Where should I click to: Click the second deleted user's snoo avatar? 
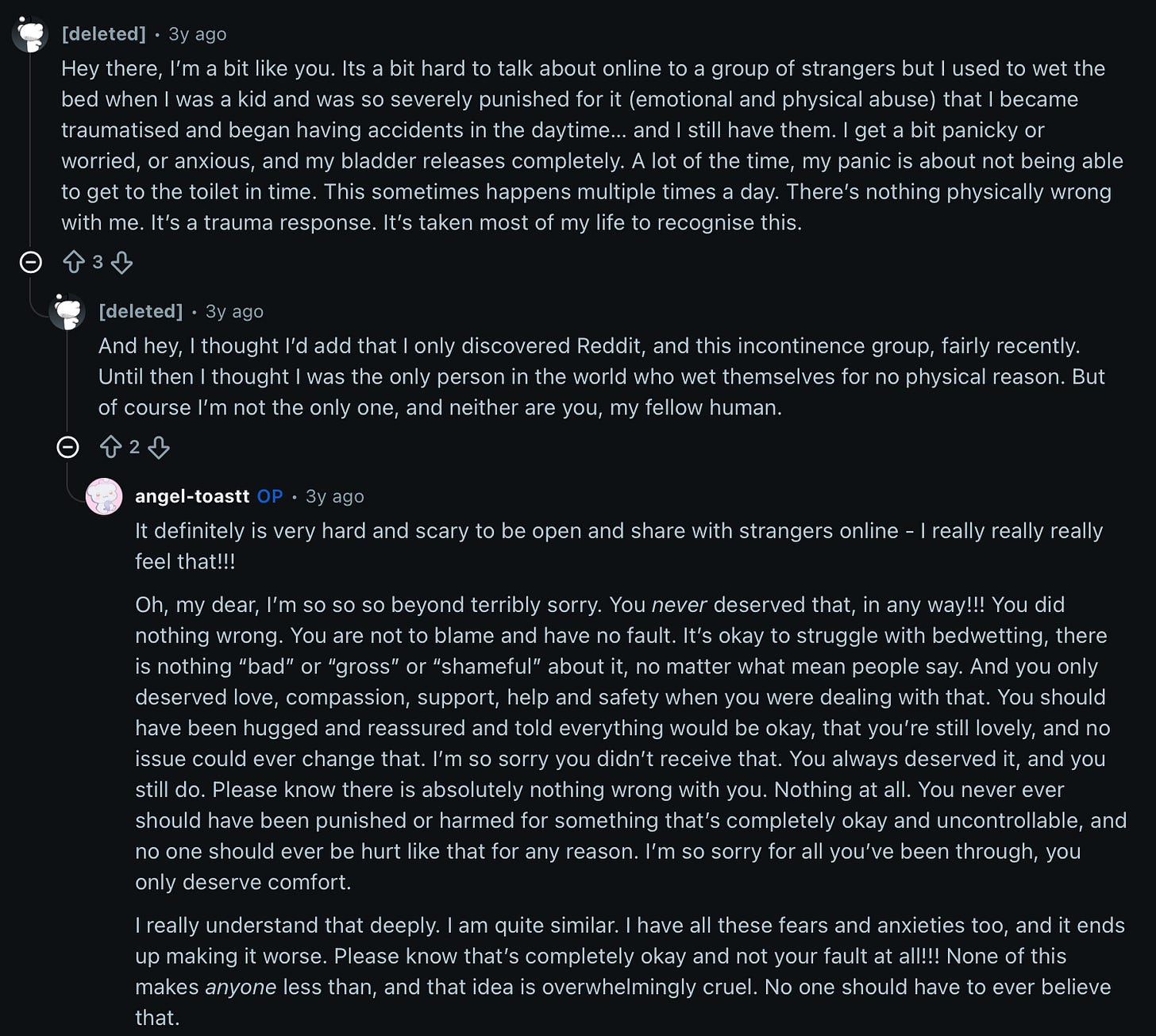click(67, 311)
